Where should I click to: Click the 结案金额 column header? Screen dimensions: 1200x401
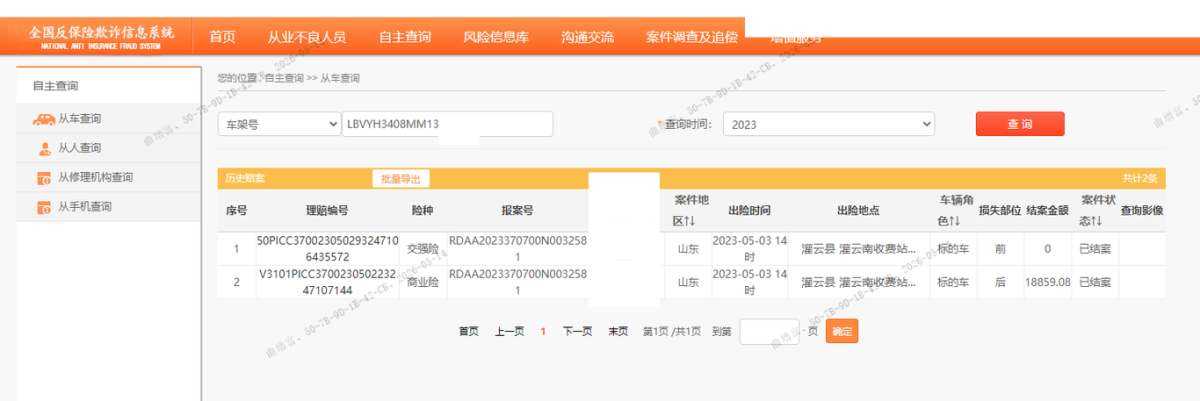(1047, 211)
